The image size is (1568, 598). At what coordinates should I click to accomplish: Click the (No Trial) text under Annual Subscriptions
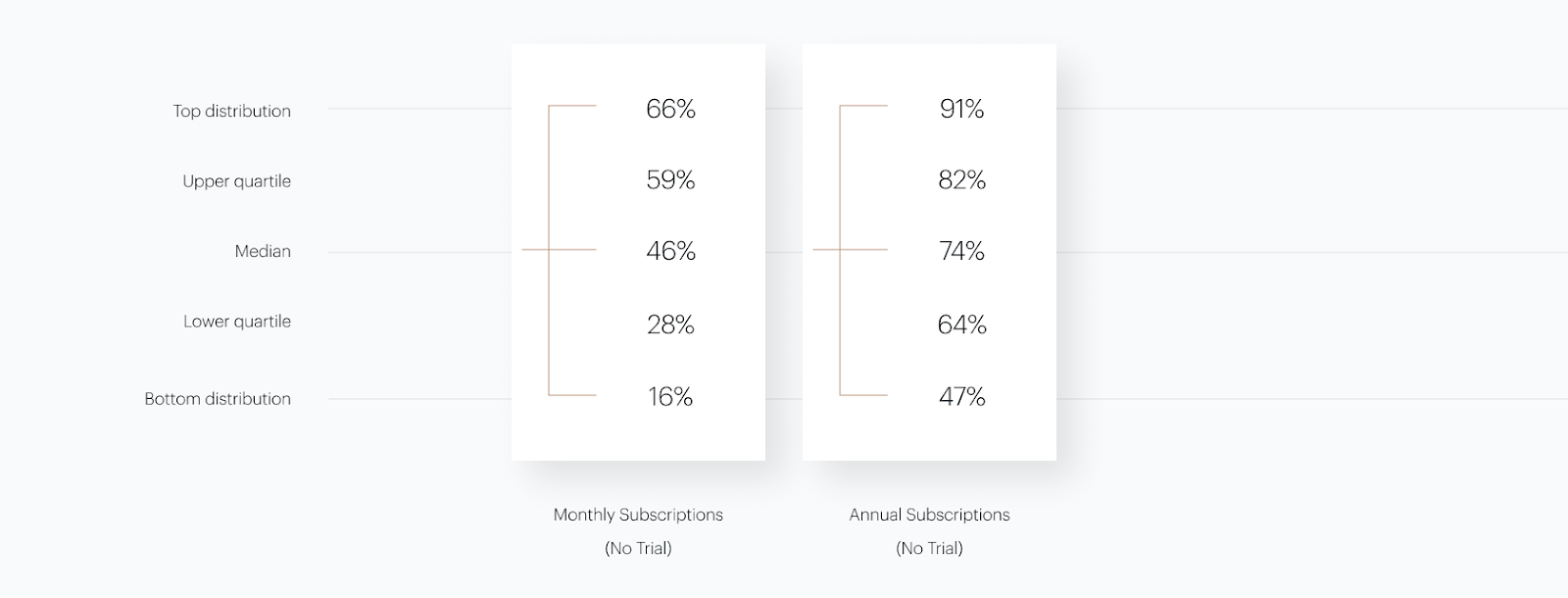(929, 548)
